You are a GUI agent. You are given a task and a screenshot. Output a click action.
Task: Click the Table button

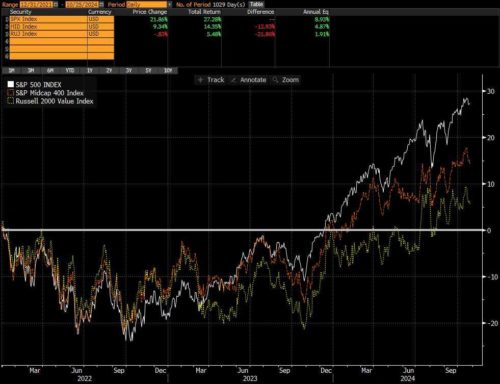point(256,4)
